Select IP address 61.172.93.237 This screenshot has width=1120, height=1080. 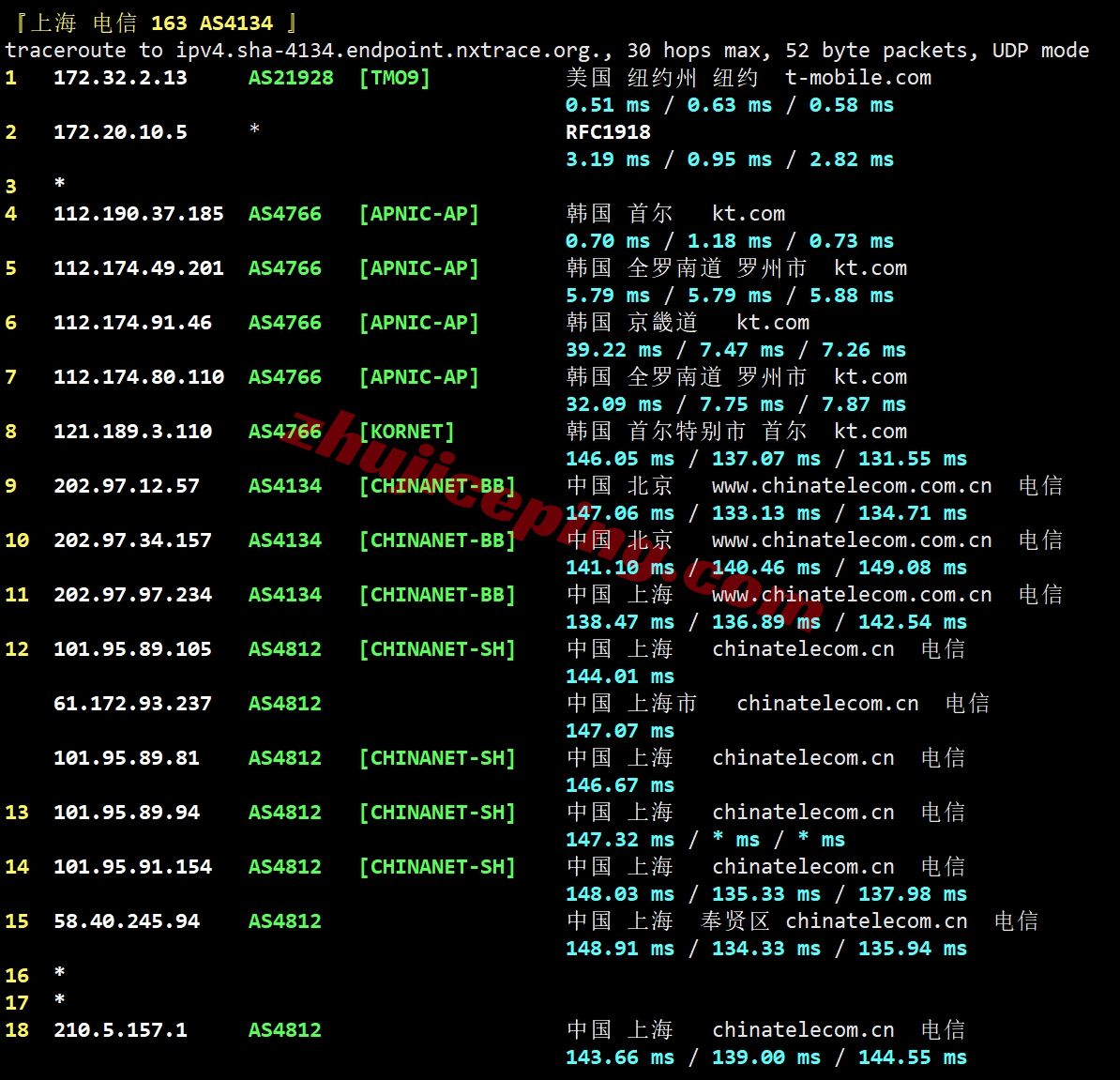tap(132, 704)
